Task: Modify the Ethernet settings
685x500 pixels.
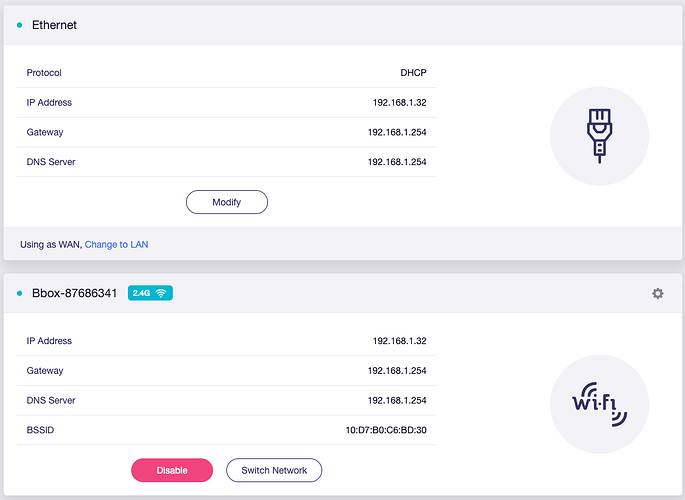Action: pos(227,202)
